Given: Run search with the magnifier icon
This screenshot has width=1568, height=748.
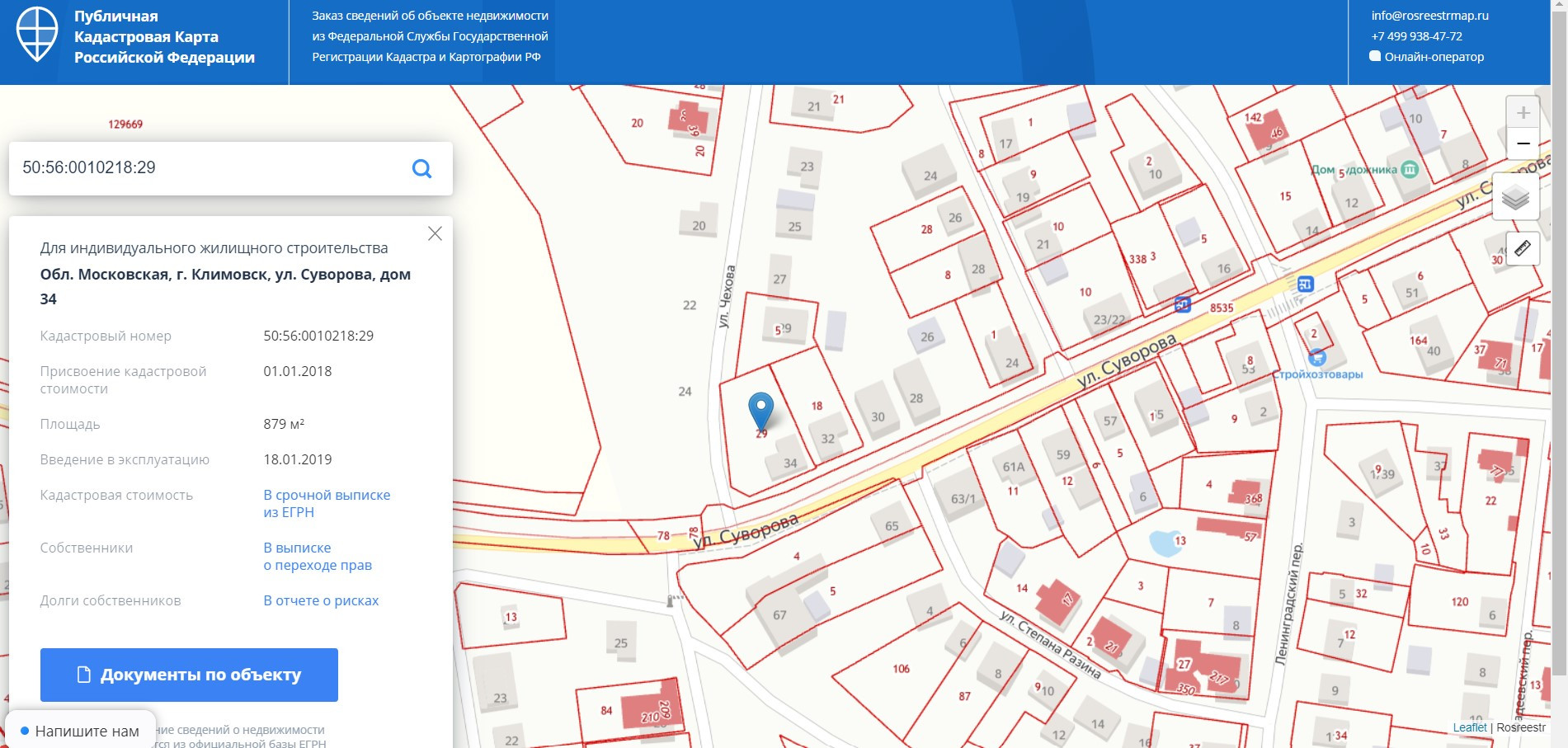Looking at the screenshot, I should point(421,168).
